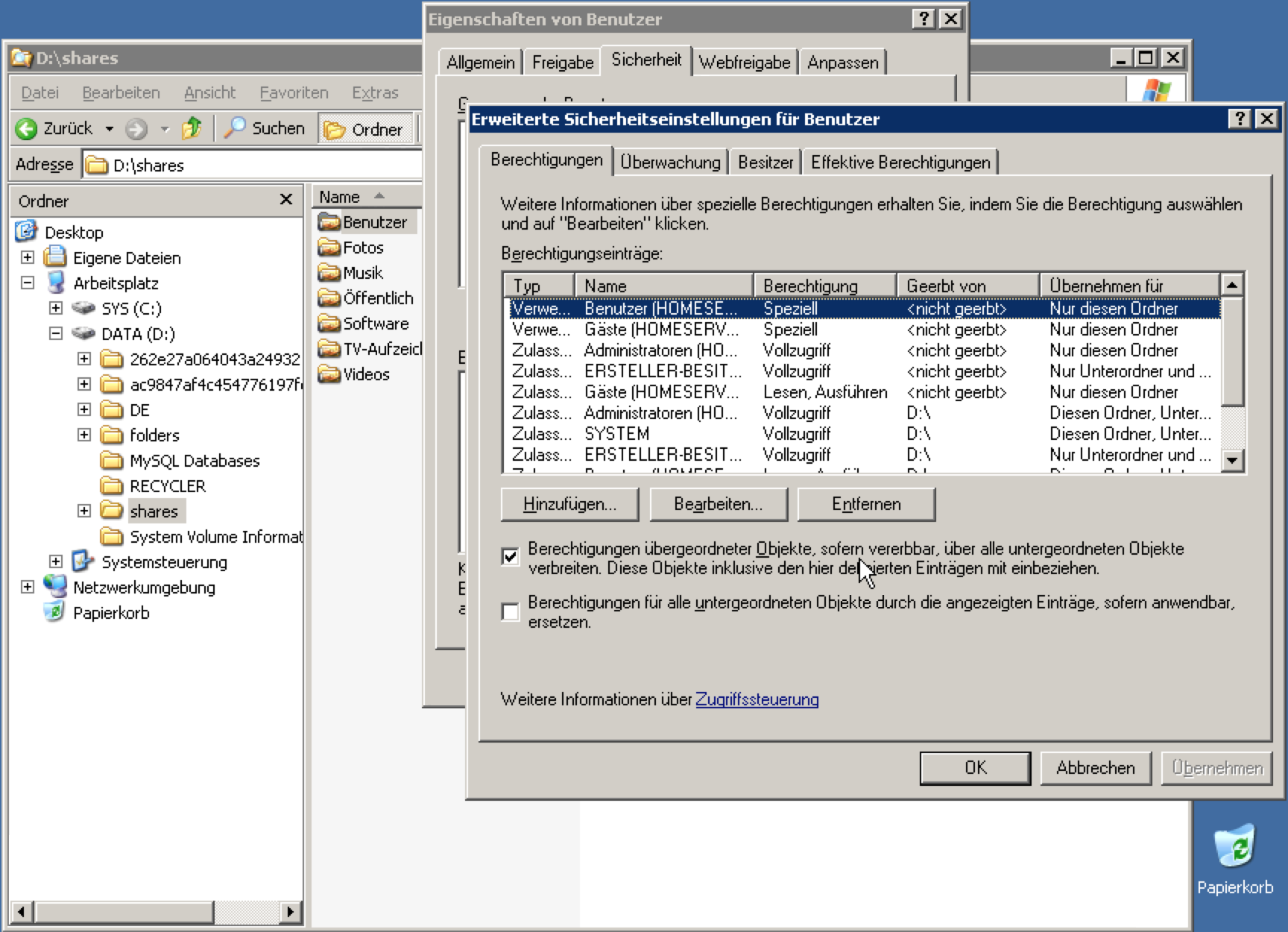Open the Zugriffssteuerung help link
The width and height of the screenshot is (1288, 932).
point(757,699)
